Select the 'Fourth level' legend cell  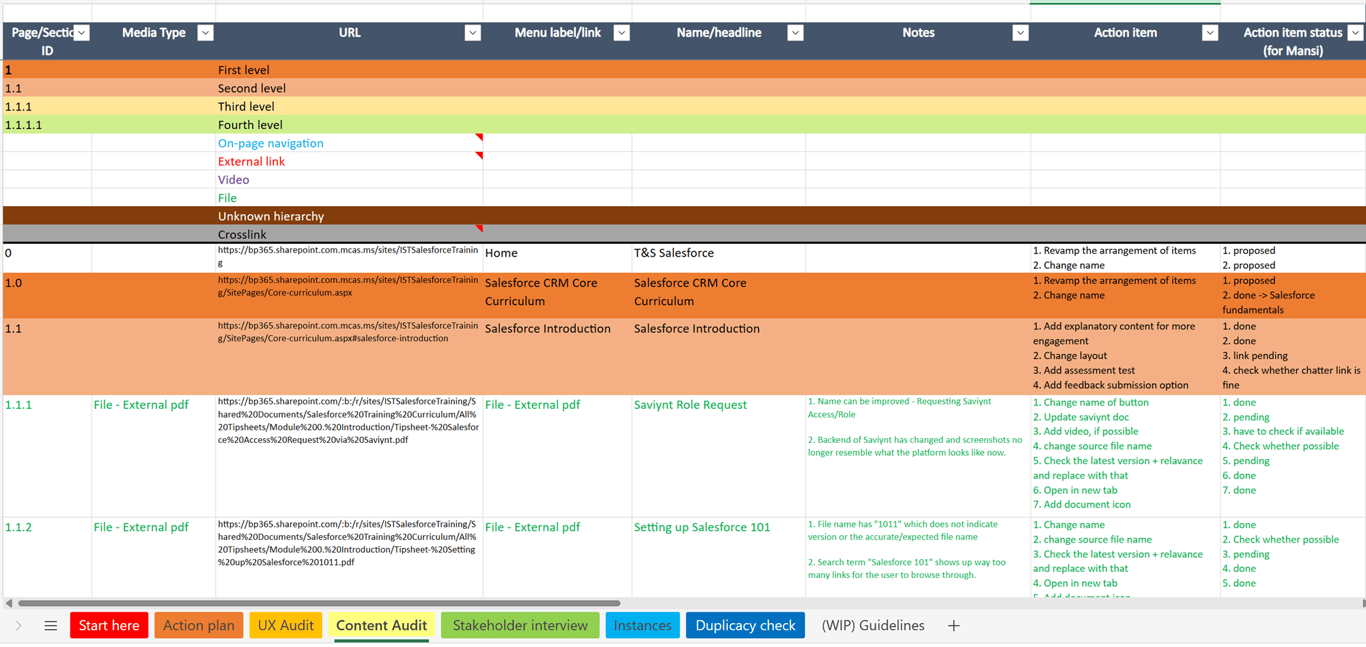click(x=349, y=125)
